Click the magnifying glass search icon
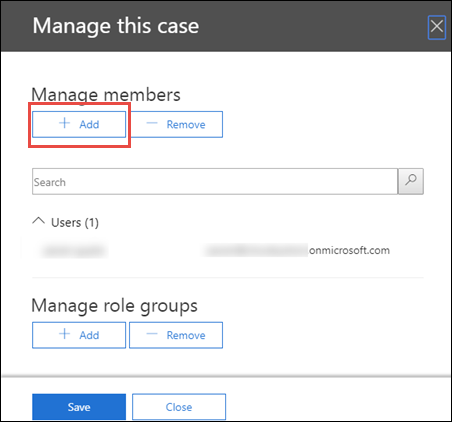This screenshot has width=452, height=422. [411, 181]
